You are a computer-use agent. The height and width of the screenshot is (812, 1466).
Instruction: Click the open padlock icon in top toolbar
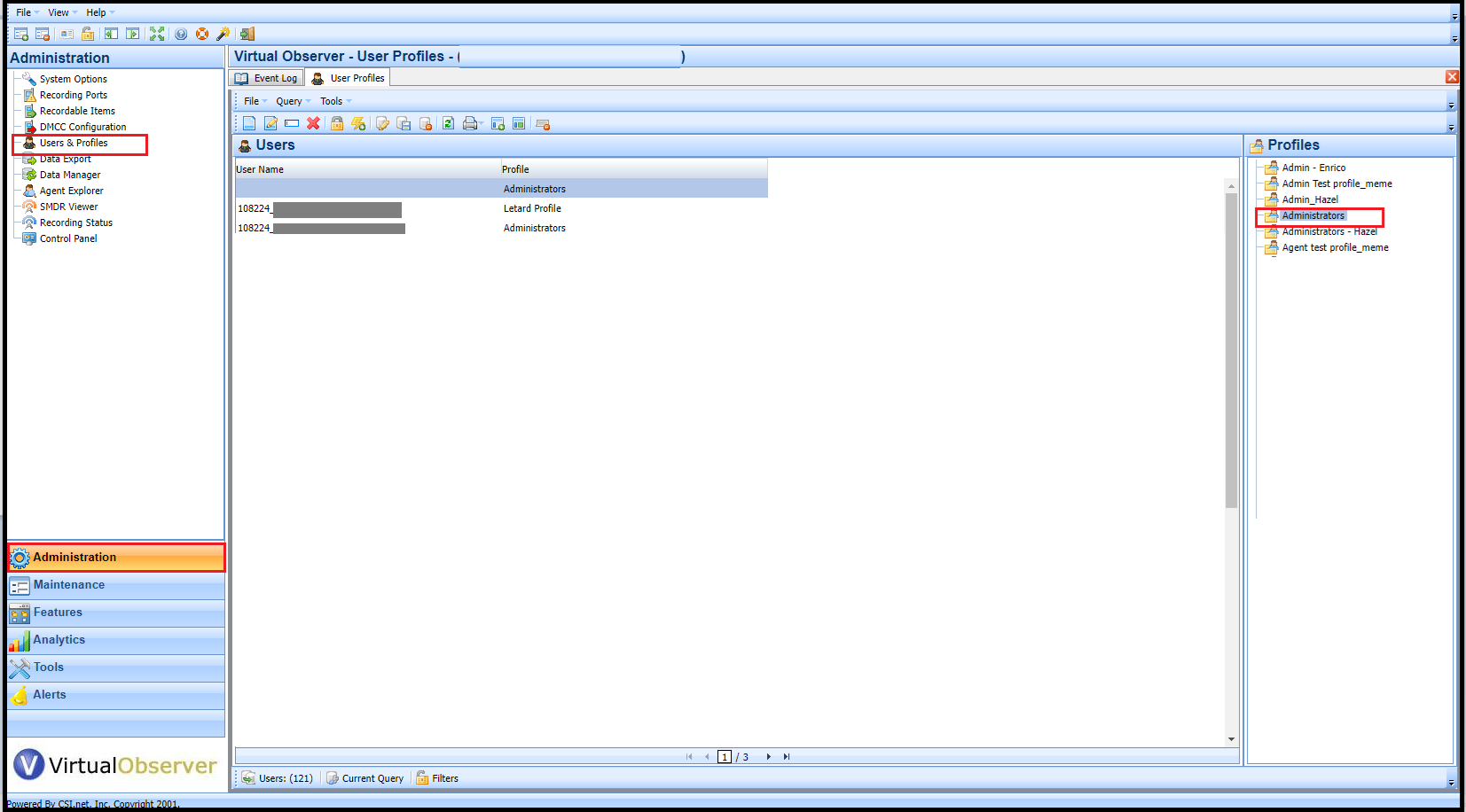tap(88, 34)
